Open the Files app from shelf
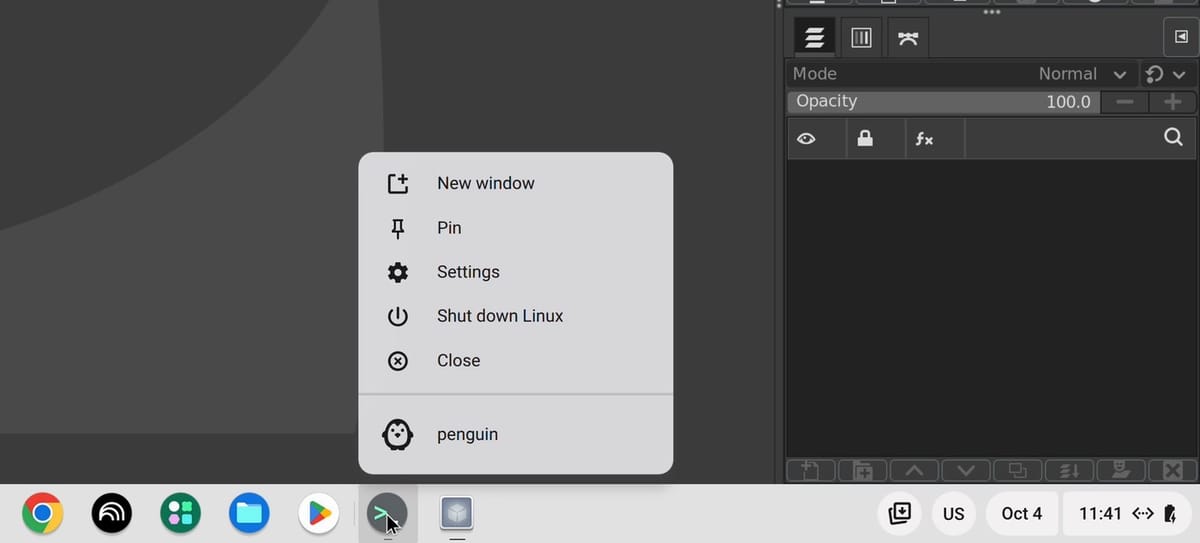 point(249,514)
